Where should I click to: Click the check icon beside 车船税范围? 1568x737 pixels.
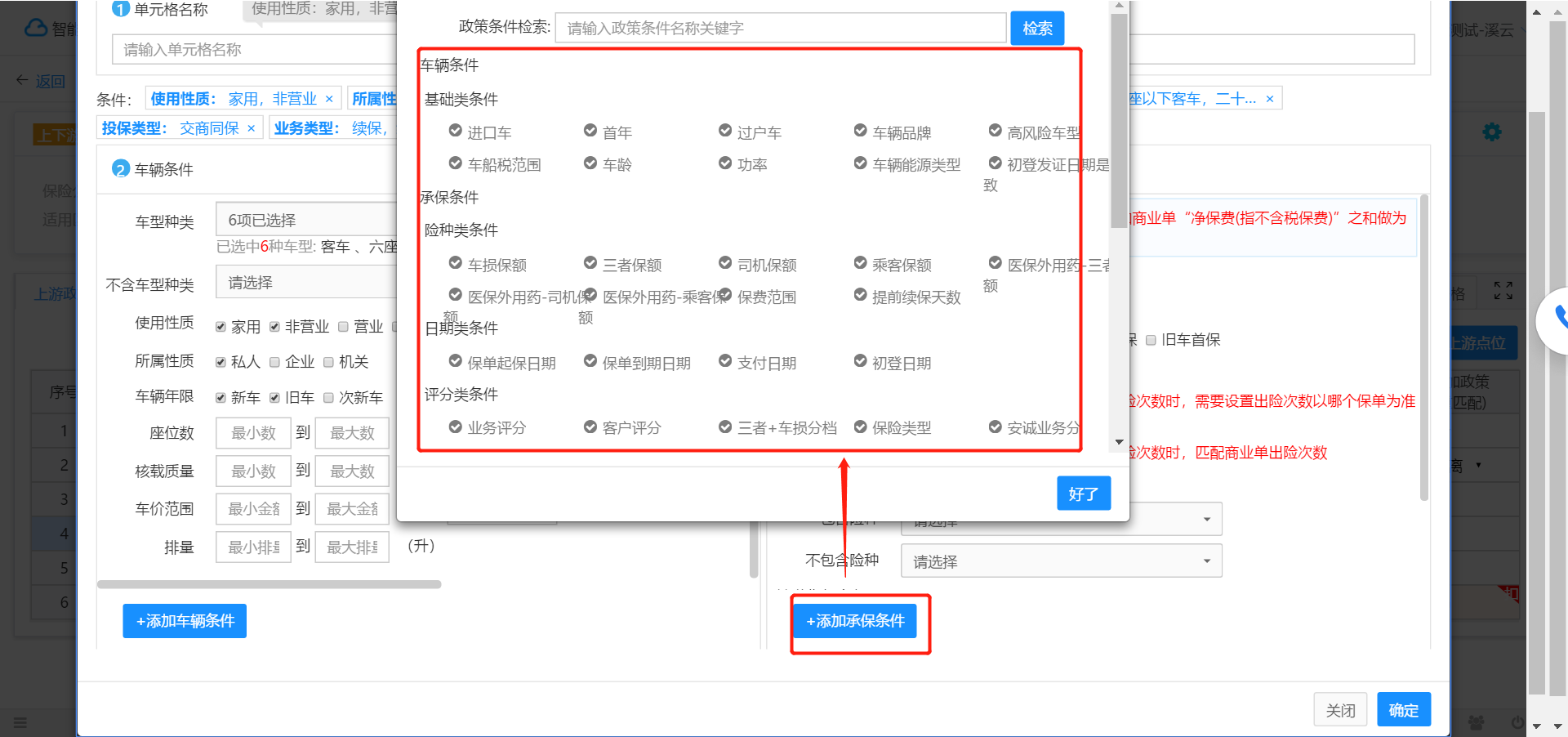click(x=456, y=163)
